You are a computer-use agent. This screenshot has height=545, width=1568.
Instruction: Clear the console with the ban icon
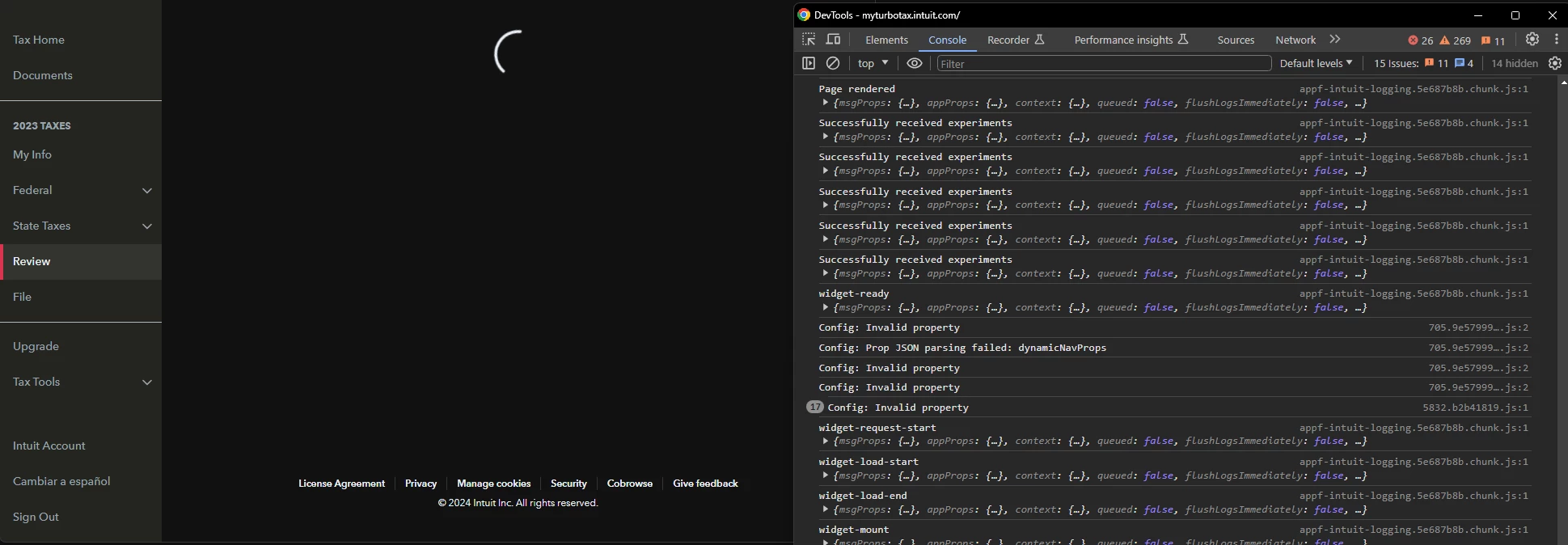click(x=833, y=63)
